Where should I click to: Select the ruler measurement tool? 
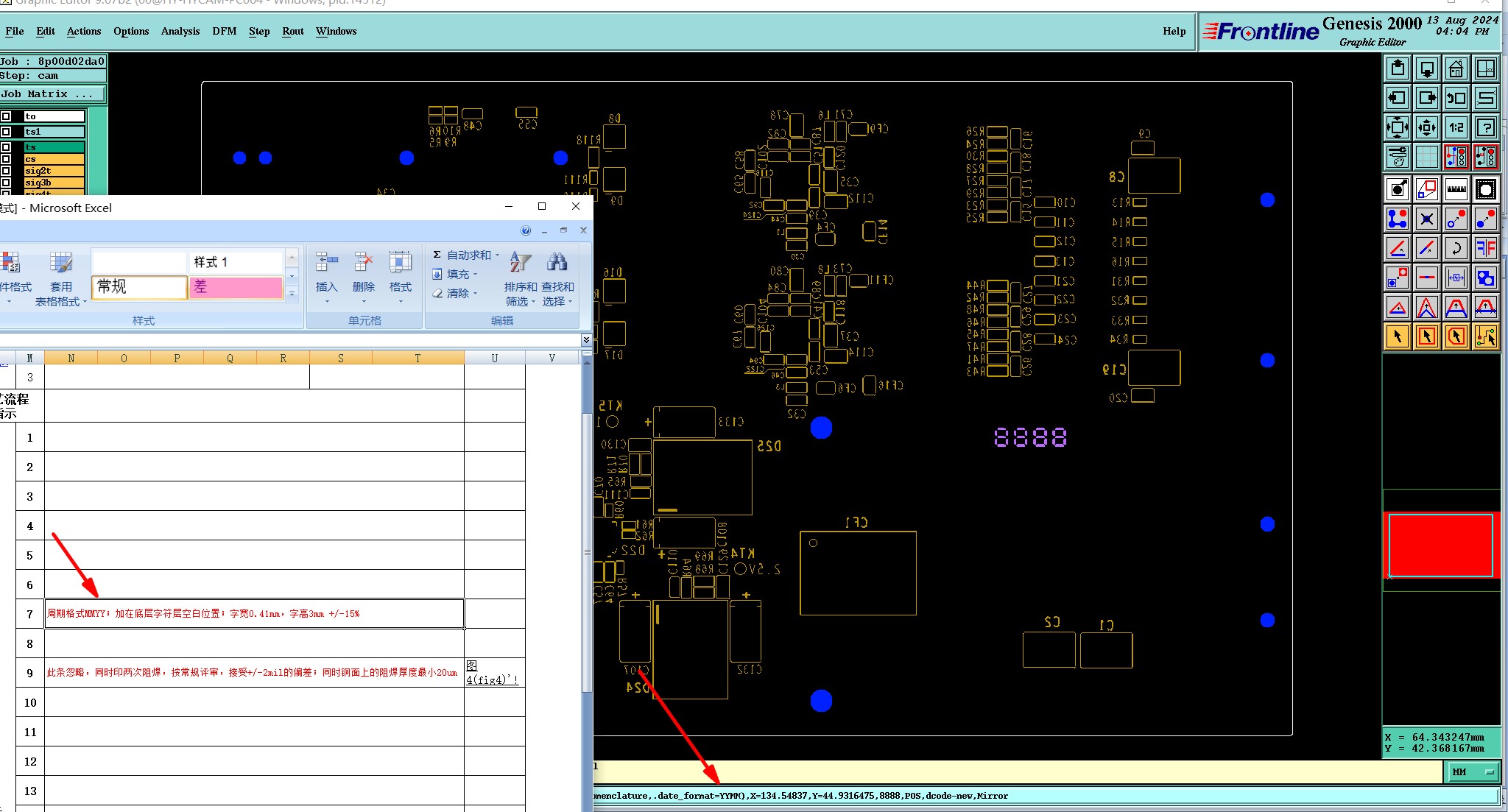1456,189
